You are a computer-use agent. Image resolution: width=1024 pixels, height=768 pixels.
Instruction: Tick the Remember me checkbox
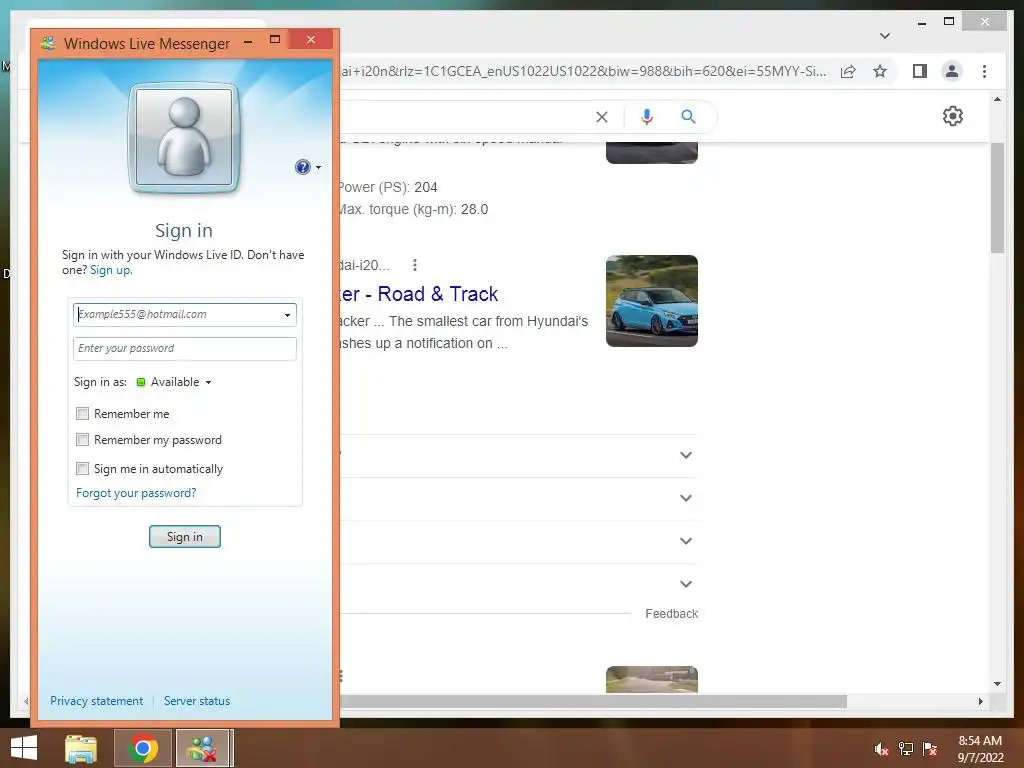82,413
